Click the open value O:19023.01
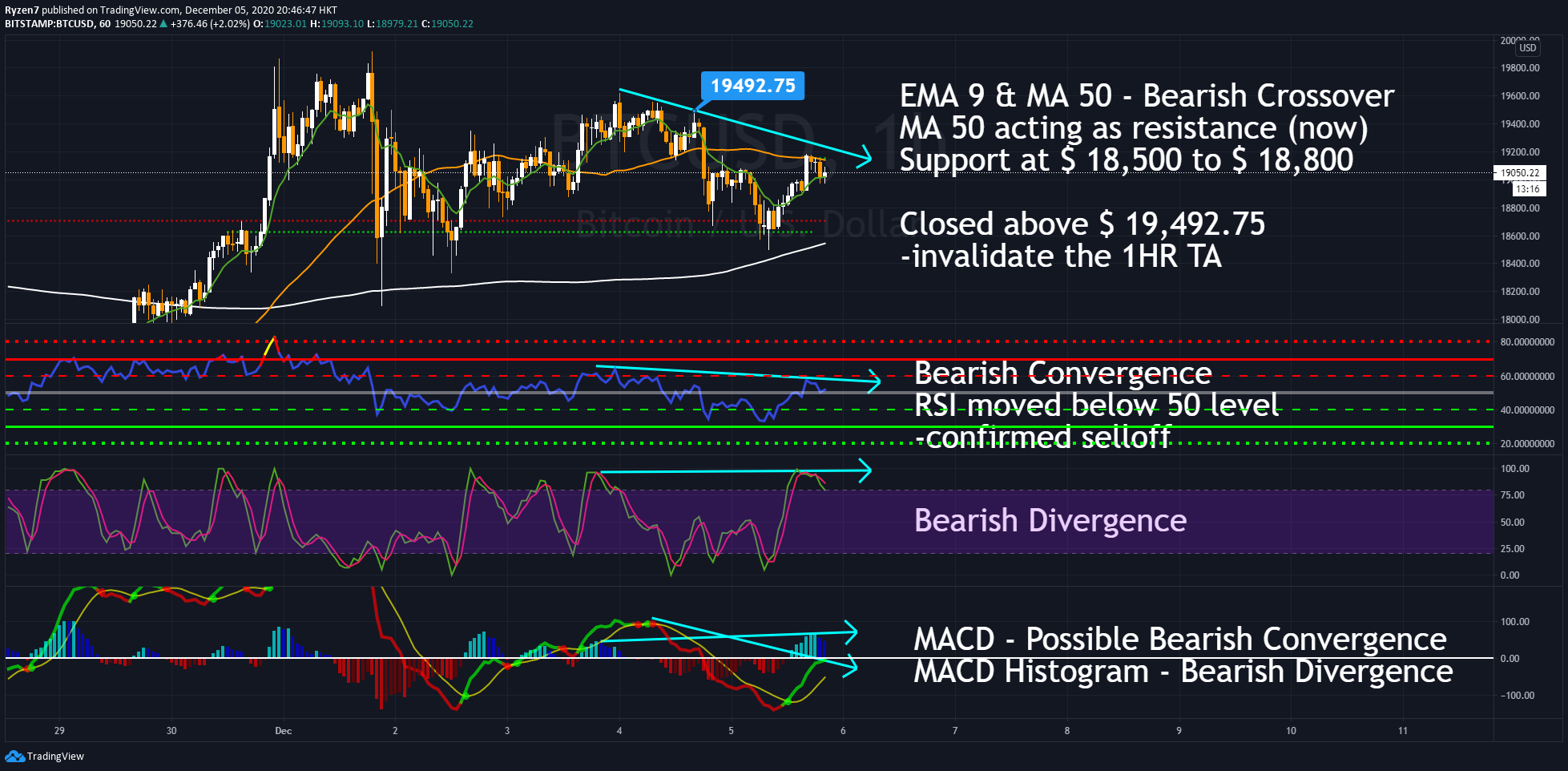Image resolution: width=1568 pixels, height=771 pixels. [280, 24]
